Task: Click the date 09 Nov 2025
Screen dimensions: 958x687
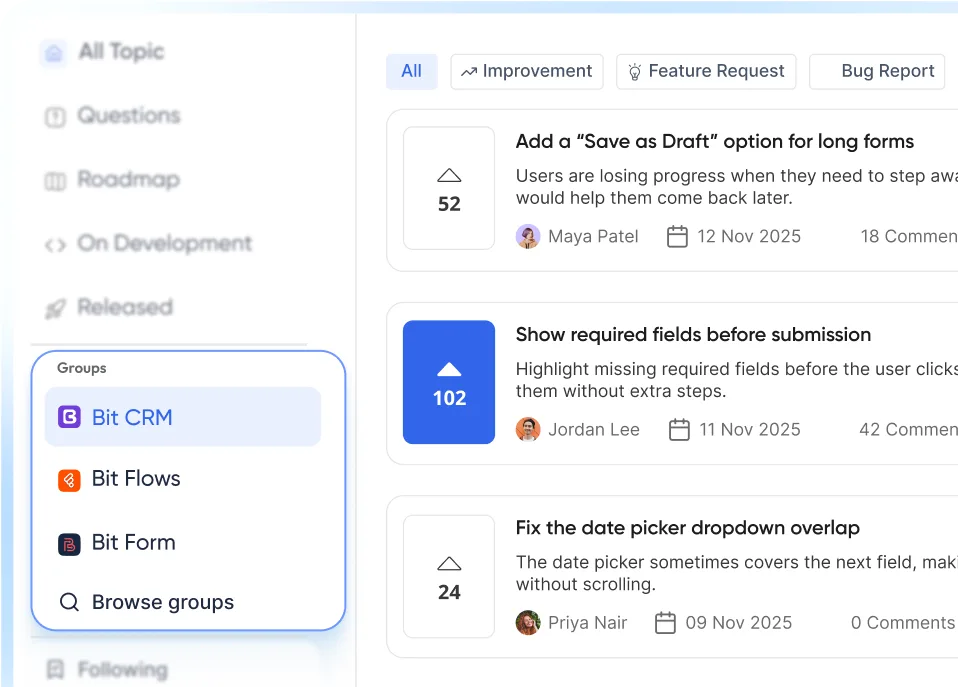Action: tap(739, 623)
